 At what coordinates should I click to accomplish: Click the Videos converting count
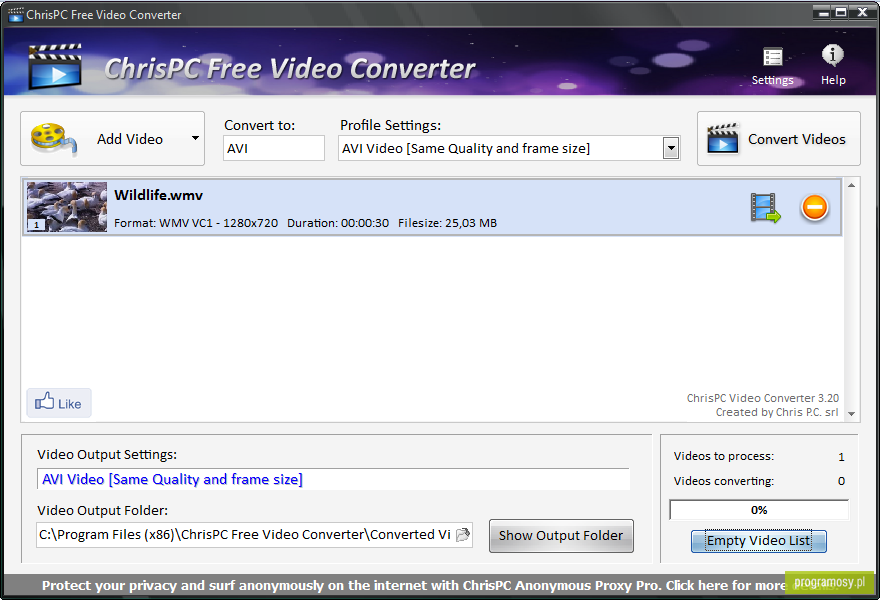point(841,481)
